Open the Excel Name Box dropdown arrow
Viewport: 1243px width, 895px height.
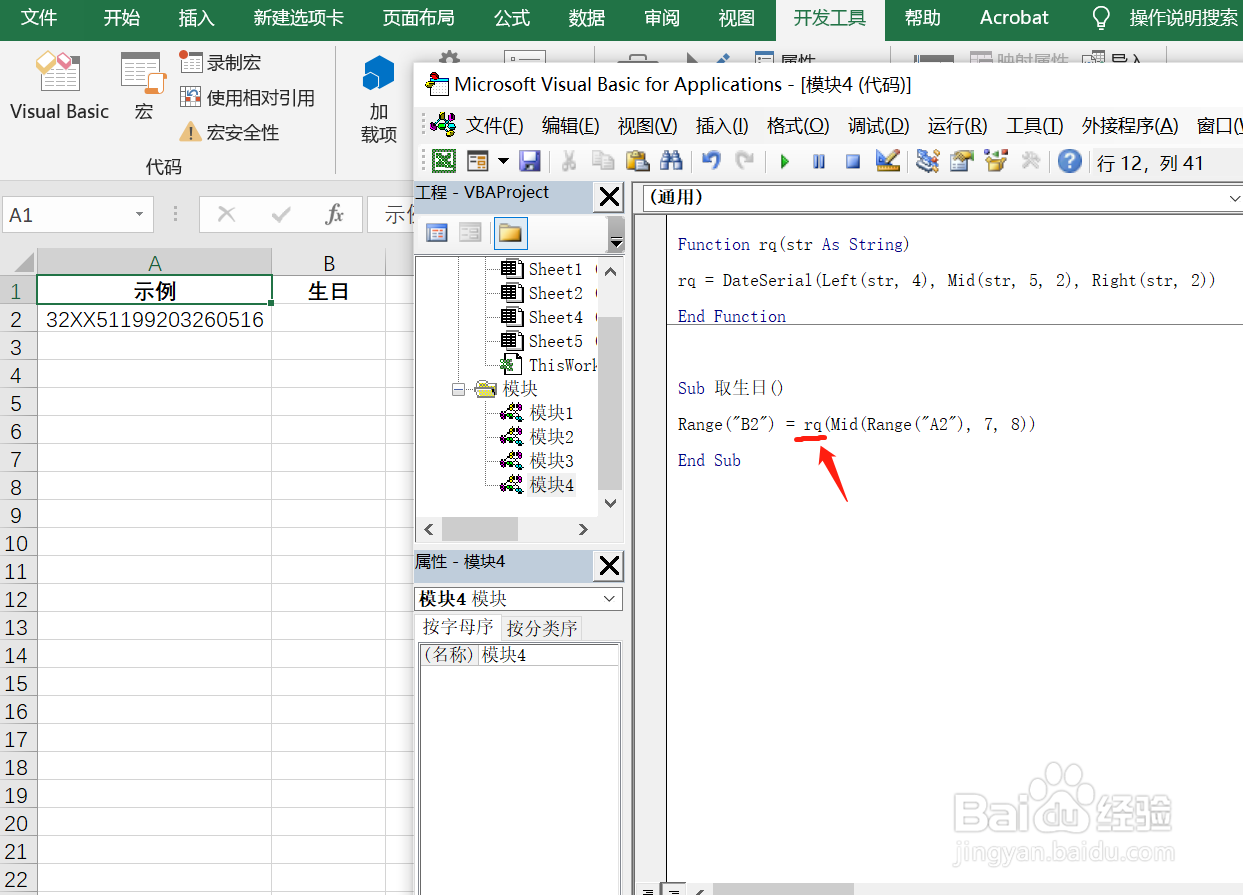pos(139,215)
